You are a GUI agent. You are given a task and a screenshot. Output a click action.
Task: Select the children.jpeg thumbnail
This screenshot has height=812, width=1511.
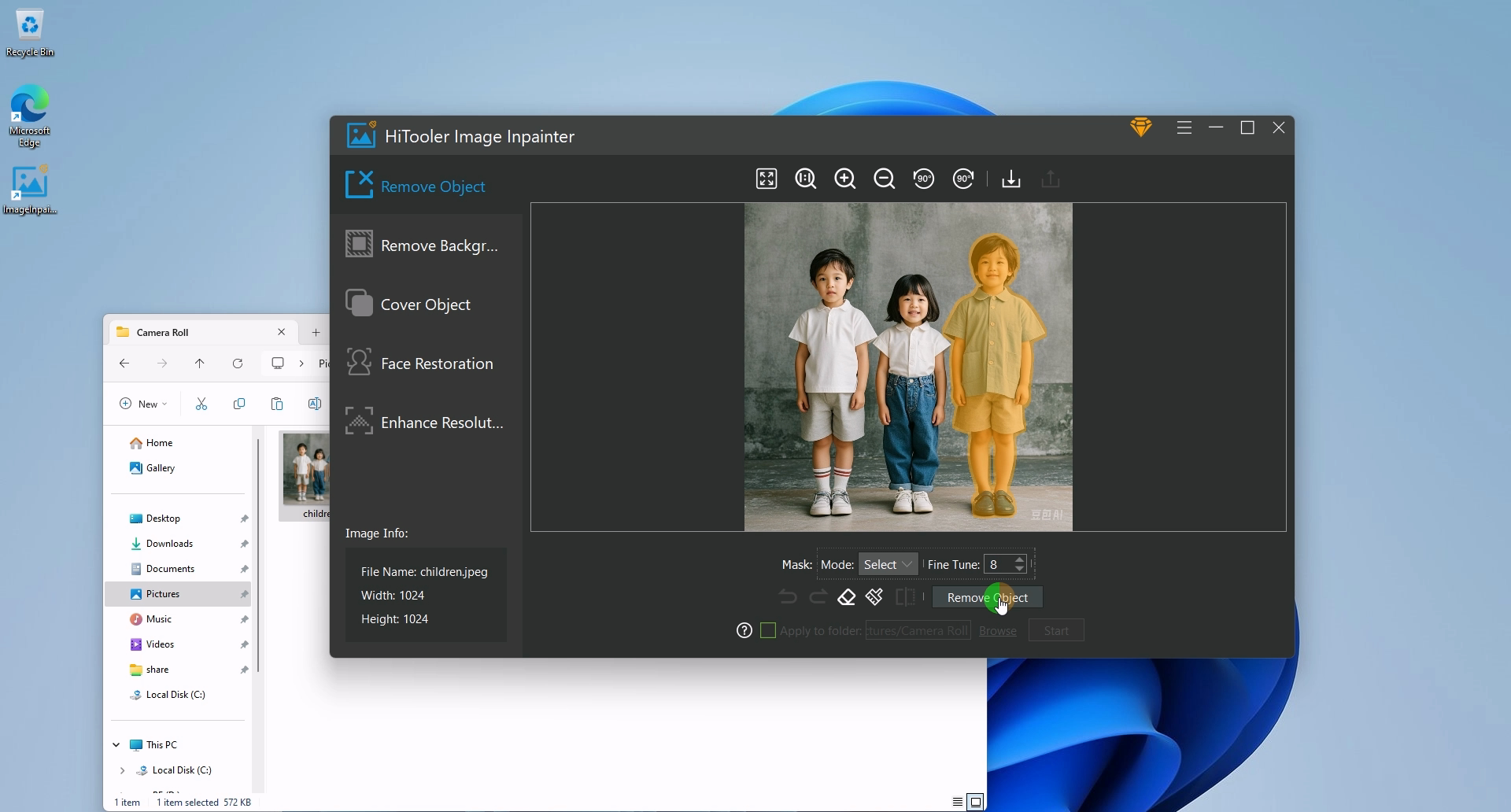[308, 472]
